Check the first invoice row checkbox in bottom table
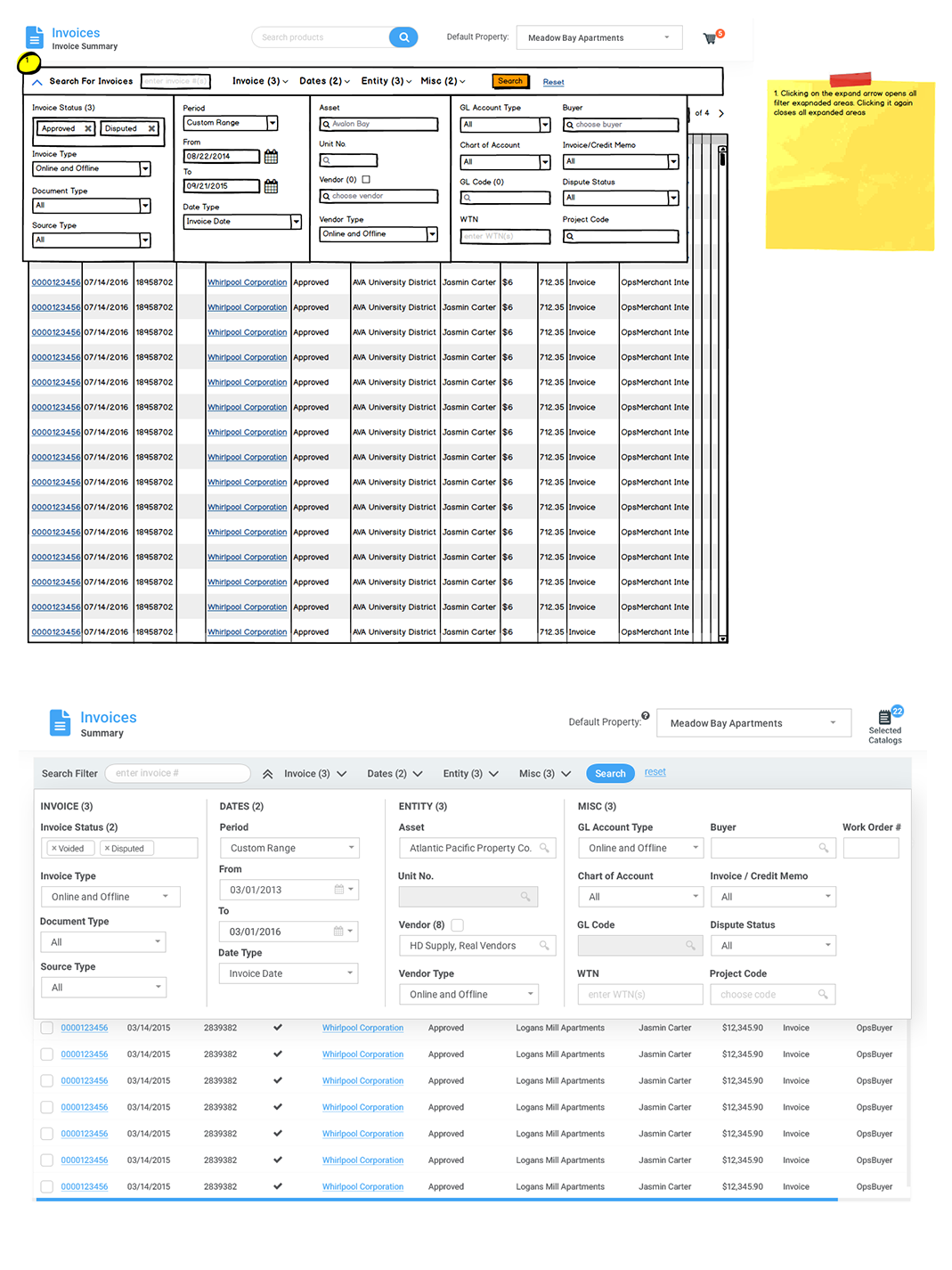Screen dimensions: 952x1270 point(46,1028)
